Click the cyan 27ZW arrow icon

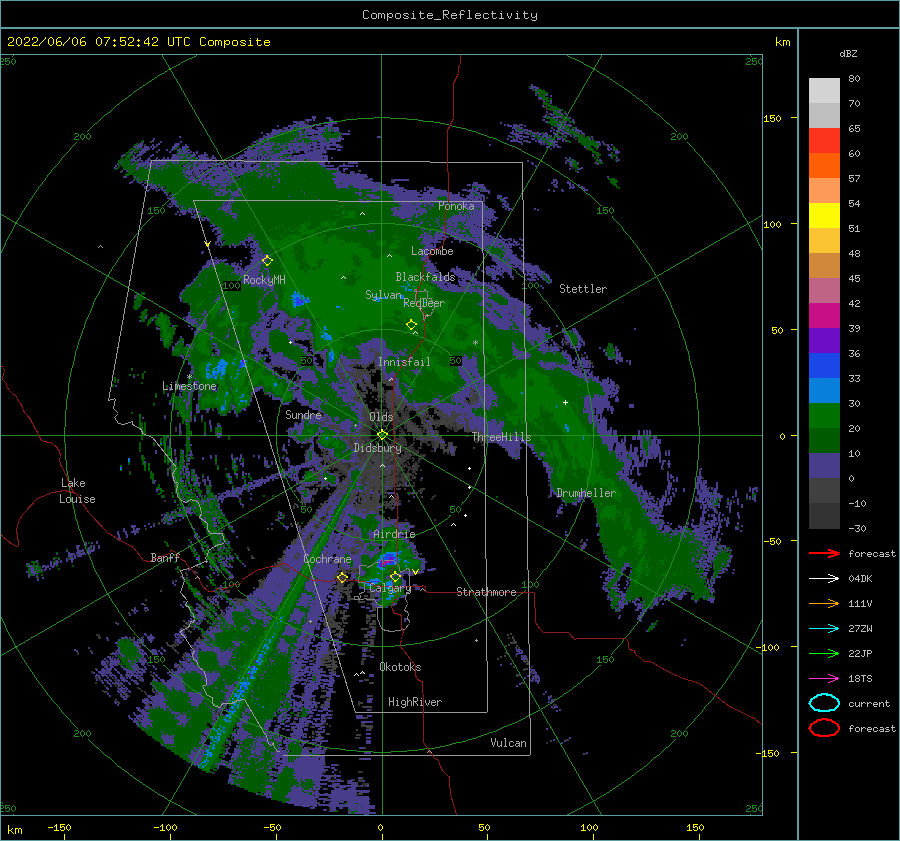pos(824,629)
